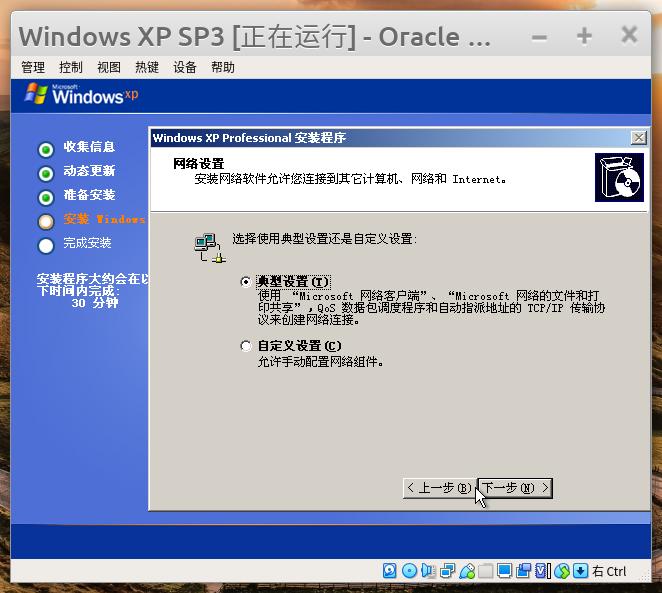Click the USB devices status icon
This screenshot has height=593, width=662.
[x=467, y=571]
